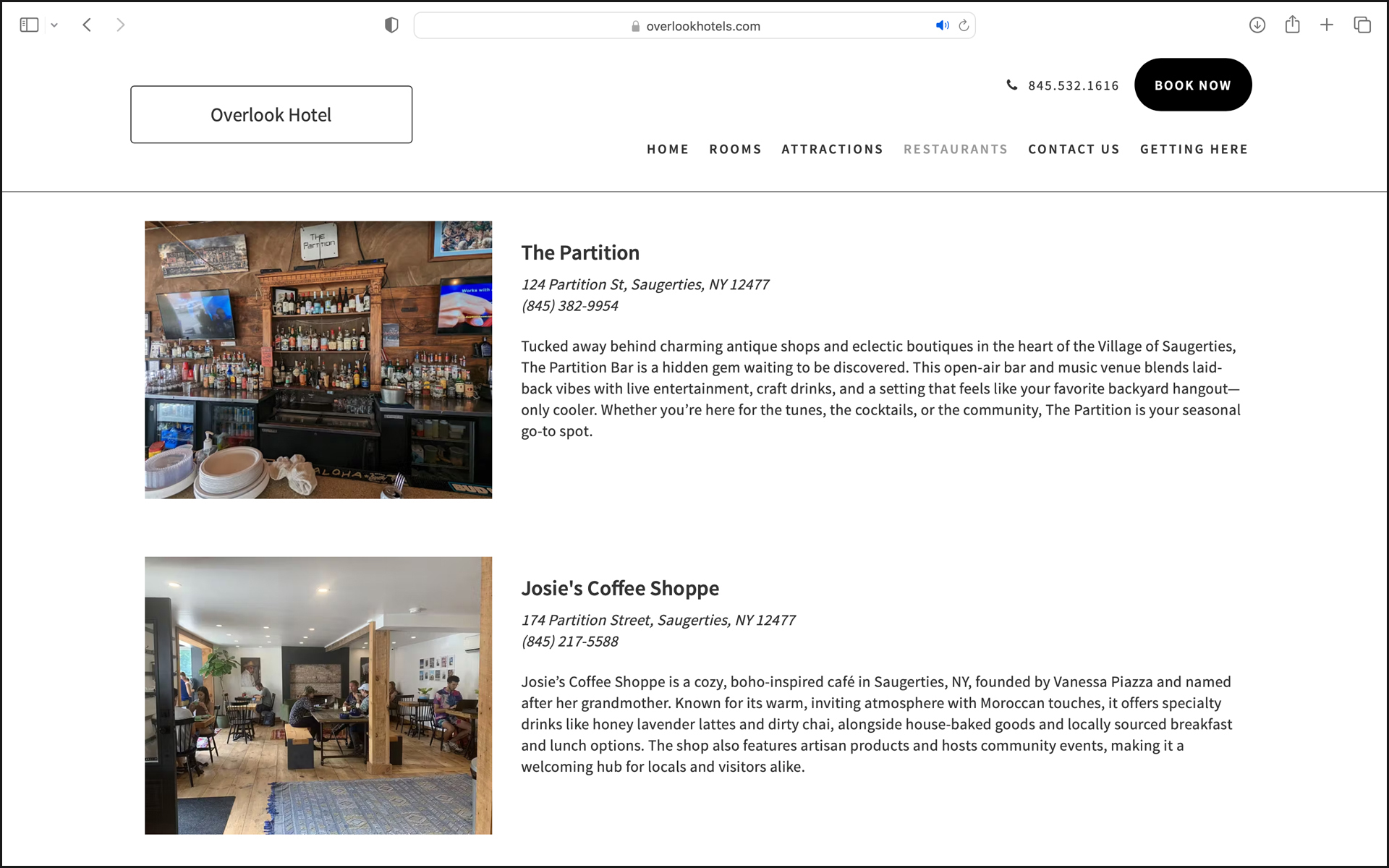Click the phone icon beside 845.532.1616

[x=1012, y=85]
